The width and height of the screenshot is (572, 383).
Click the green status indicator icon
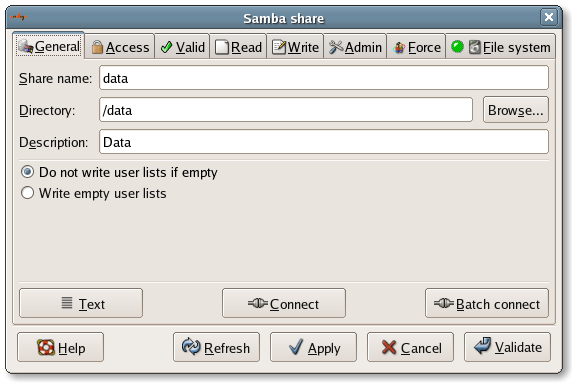(x=457, y=46)
